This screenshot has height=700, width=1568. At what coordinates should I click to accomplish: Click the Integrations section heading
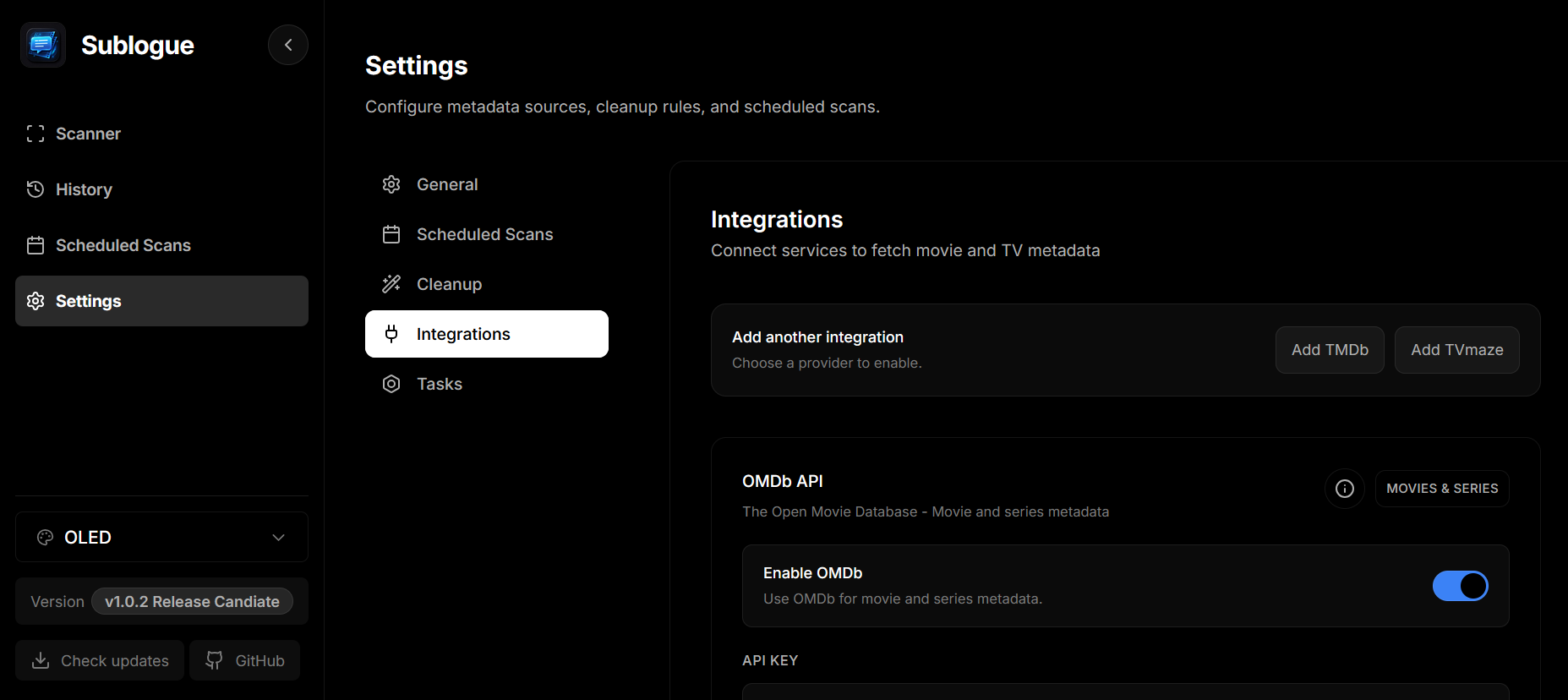pos(777,220)
